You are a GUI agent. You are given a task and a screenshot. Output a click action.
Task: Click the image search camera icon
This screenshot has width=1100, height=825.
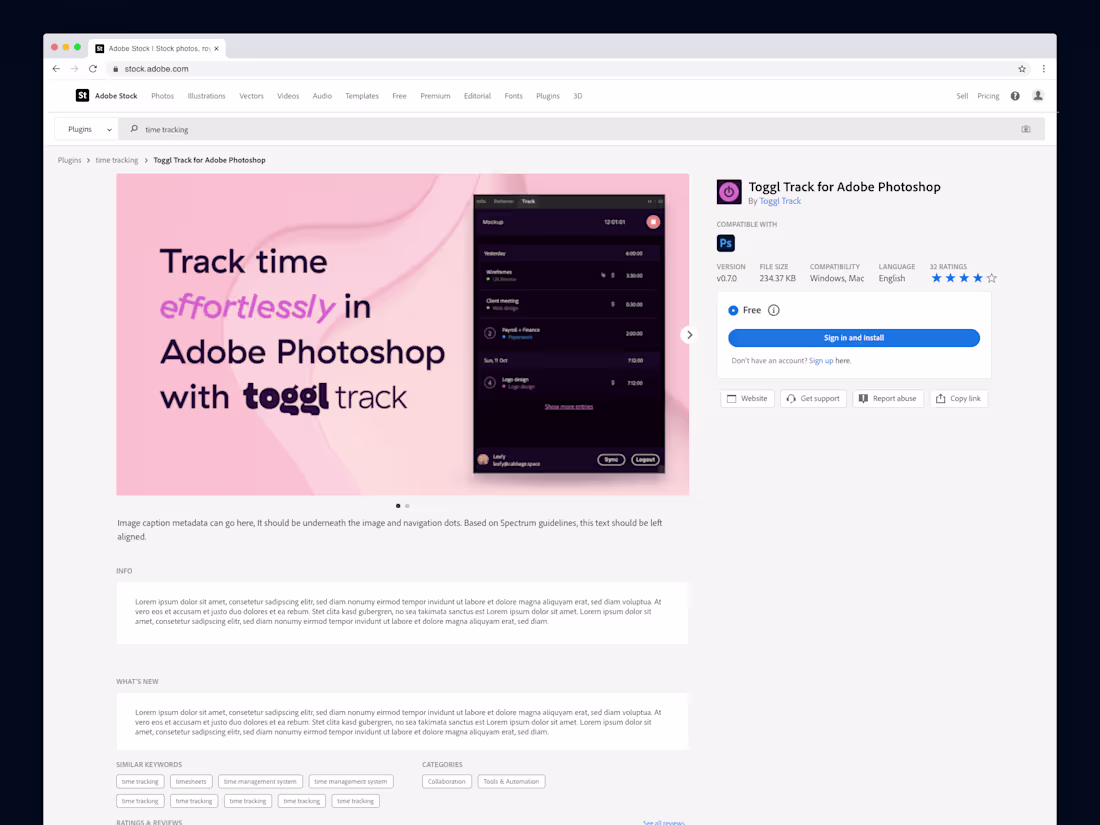point(1024,128)
